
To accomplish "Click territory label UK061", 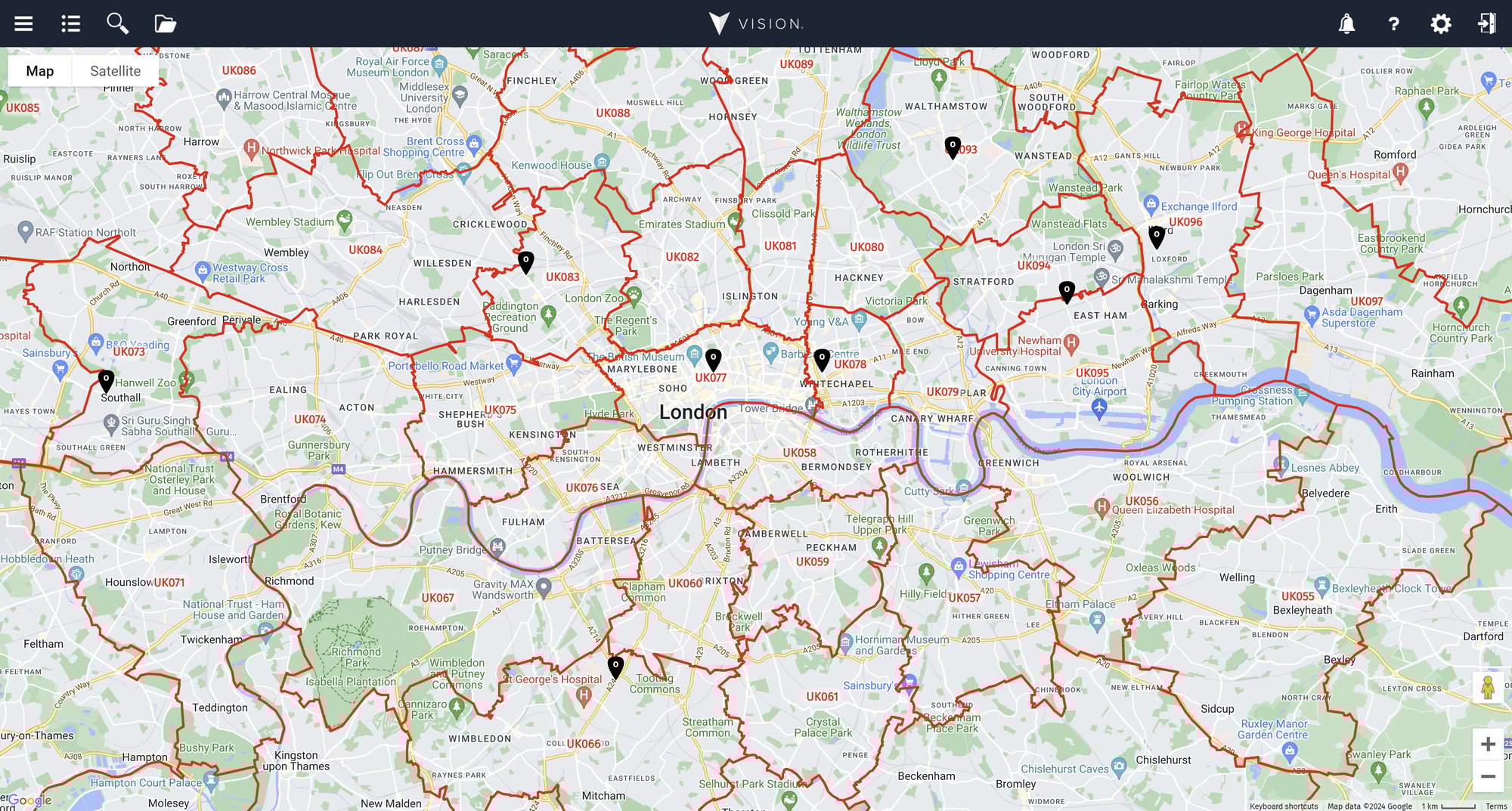I will pyautogui.click(x=822, y=697).
